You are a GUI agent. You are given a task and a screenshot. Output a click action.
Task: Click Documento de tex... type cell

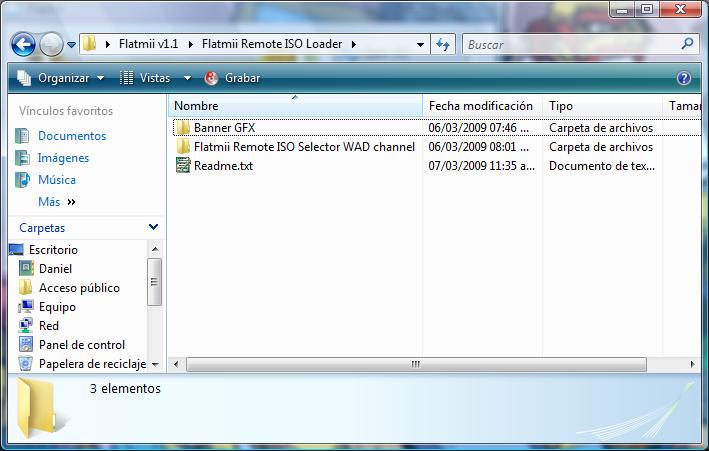(602, 166)
